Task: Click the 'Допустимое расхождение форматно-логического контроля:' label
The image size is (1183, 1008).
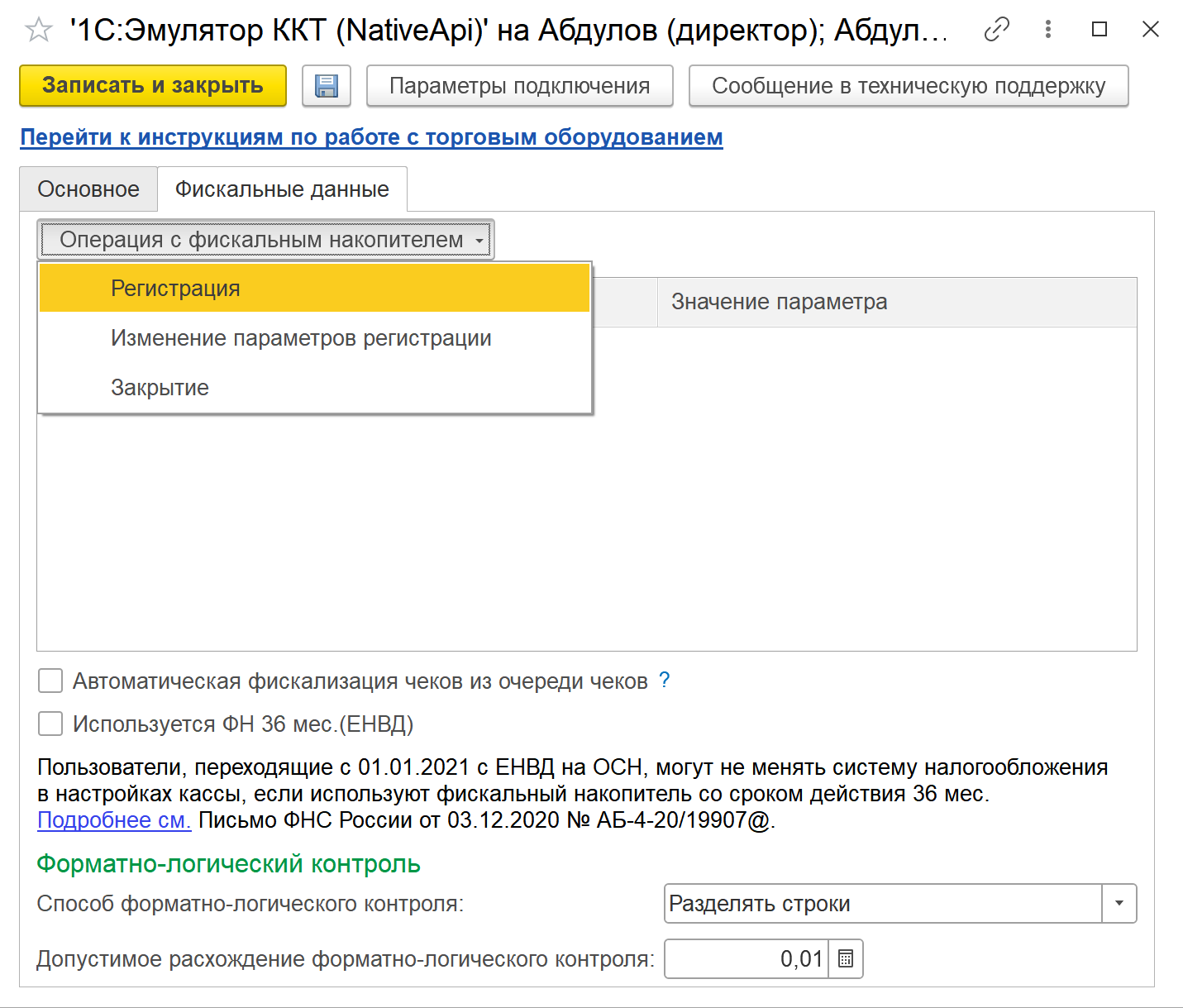Action: (346, 959)
